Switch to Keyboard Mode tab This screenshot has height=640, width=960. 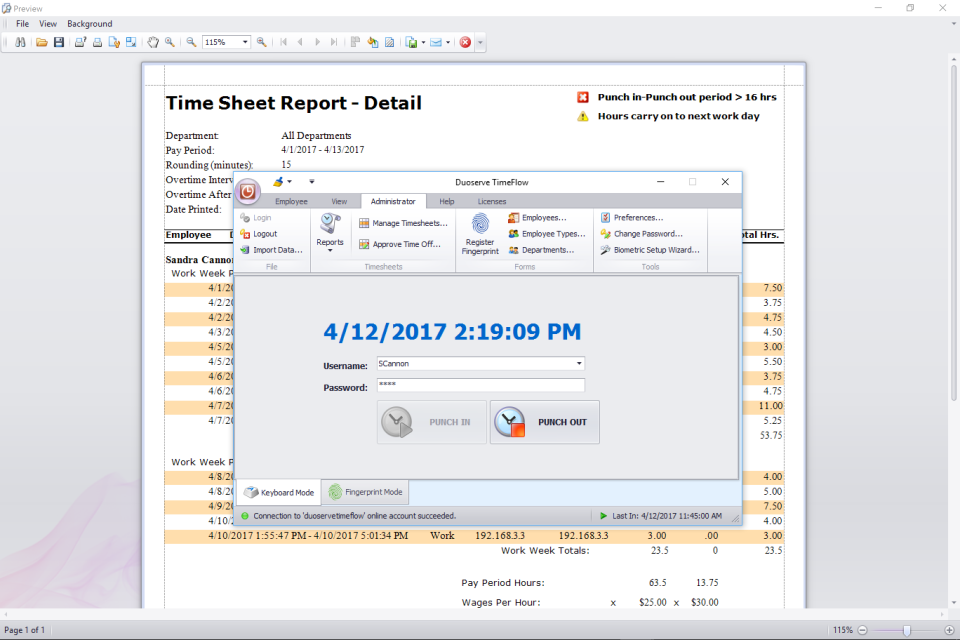(279, 492)
